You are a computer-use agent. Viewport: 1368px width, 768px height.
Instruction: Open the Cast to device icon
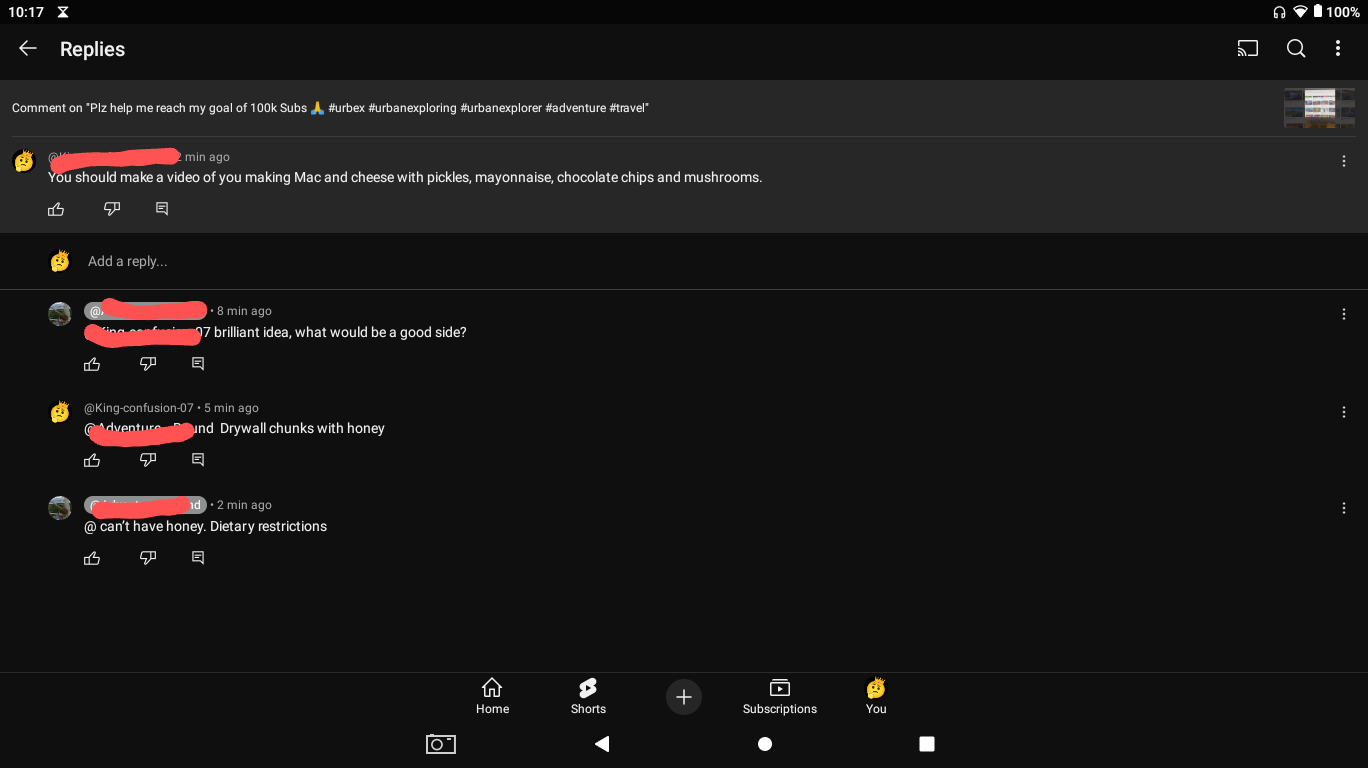click(x=1247, y=49)
